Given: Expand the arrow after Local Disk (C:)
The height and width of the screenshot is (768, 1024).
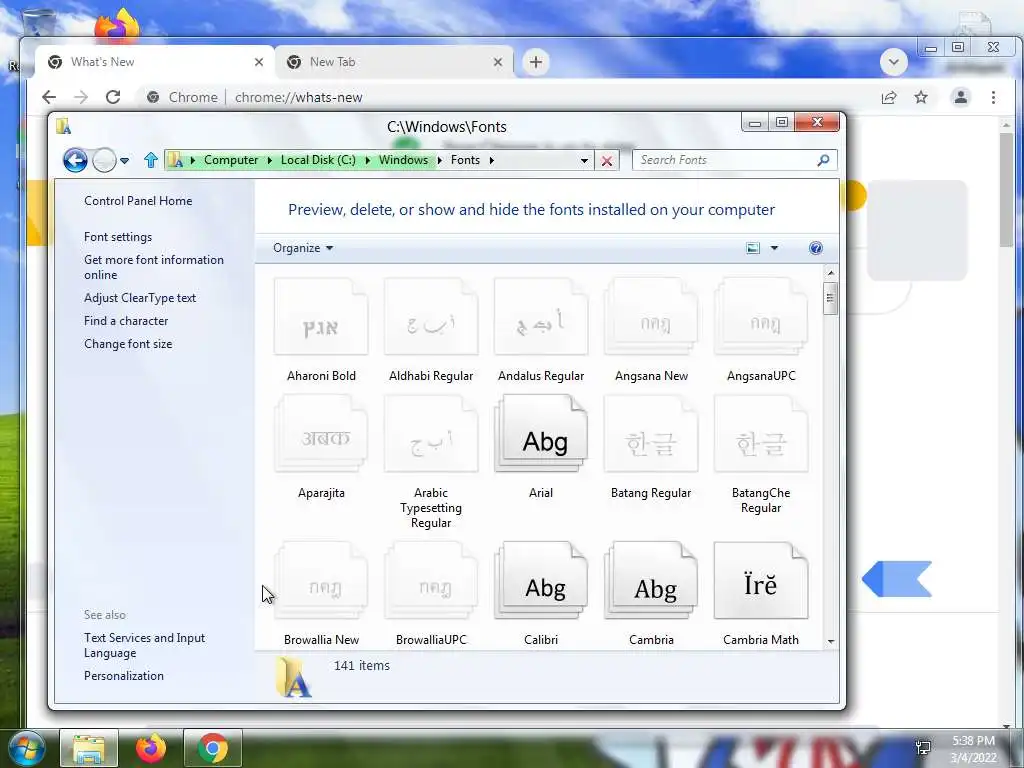Looking at the screenshot, I should [368, 161].
